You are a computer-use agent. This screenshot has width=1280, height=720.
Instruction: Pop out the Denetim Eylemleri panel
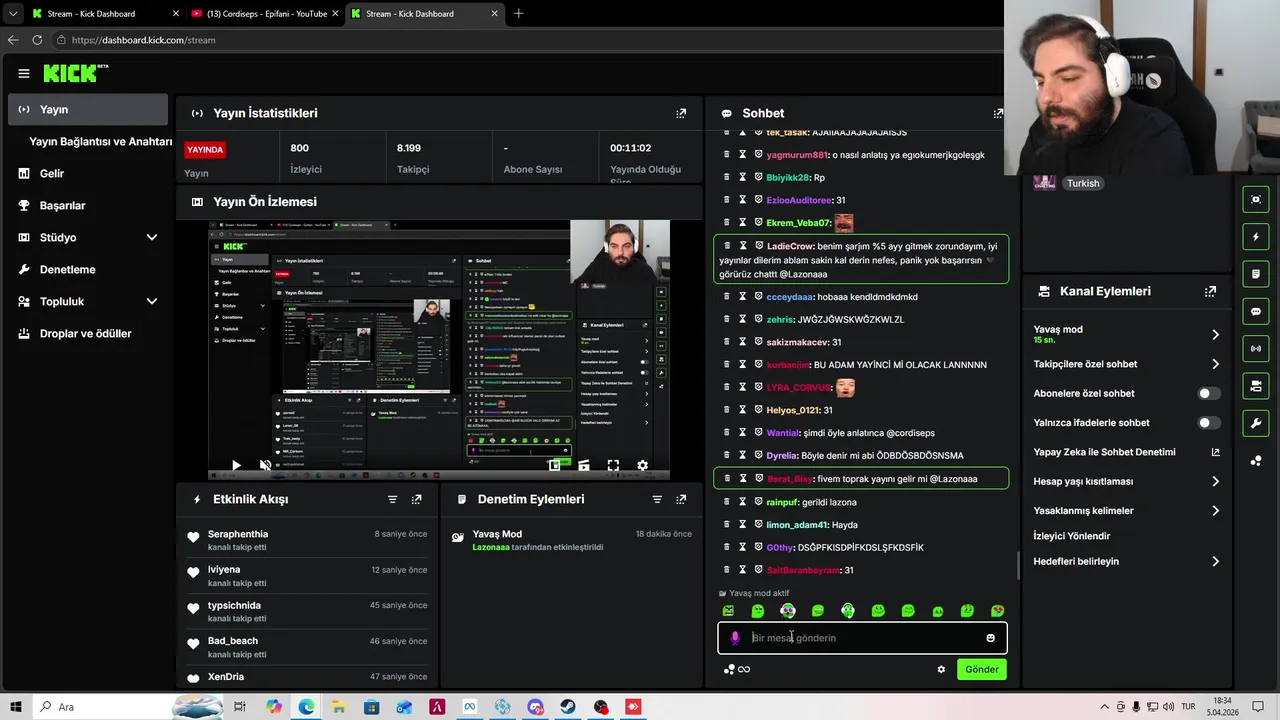click(x=681, y=499)
